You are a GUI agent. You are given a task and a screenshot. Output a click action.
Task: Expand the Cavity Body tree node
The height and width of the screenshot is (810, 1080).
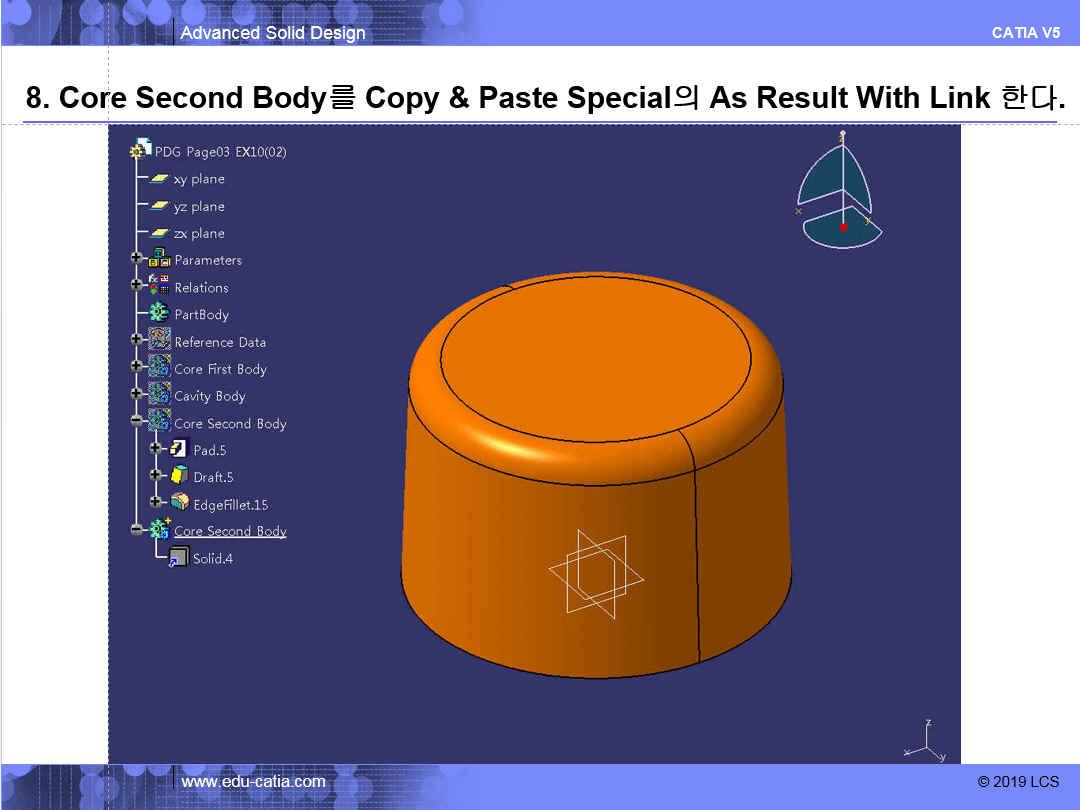(137, 395)
